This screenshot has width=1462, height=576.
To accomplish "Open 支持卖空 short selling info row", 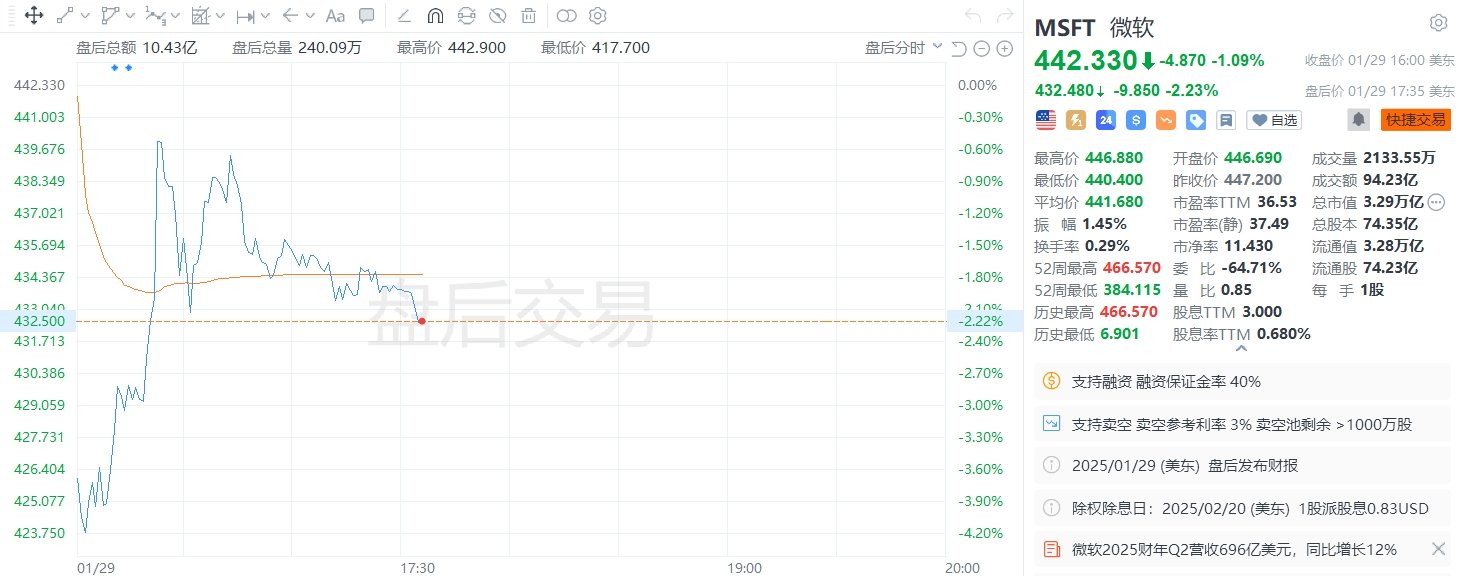I will tap(1242, 424).
